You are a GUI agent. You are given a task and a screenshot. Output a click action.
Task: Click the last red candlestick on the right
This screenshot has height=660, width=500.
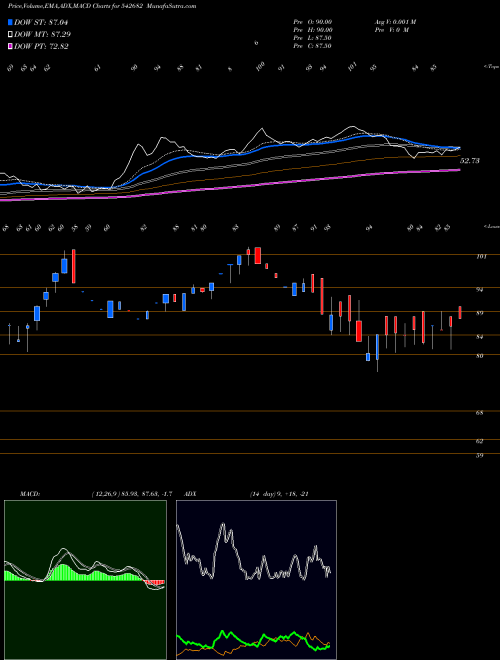click(x=460, y=312)
